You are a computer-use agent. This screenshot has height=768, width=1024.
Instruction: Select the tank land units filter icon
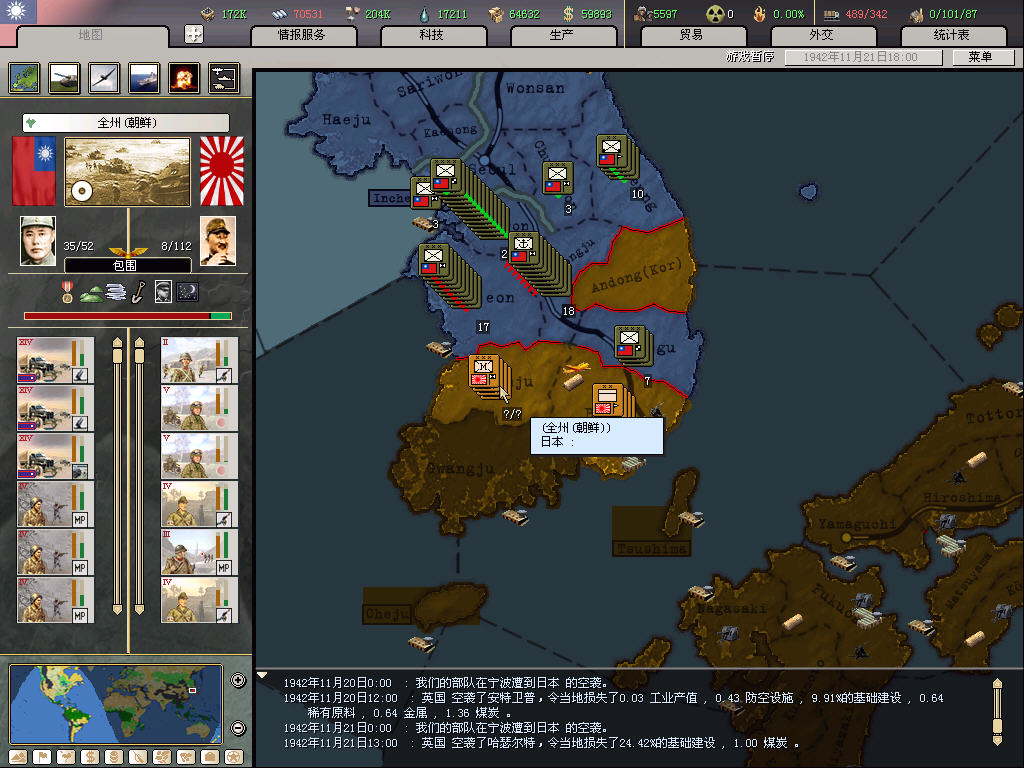(x=64, y=77)
